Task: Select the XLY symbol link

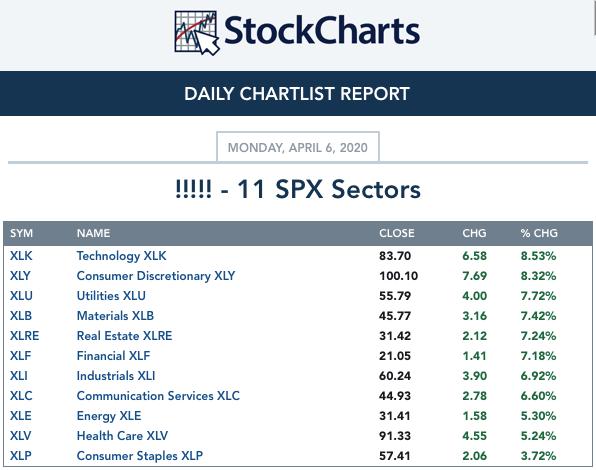Action: click(20, 276)
